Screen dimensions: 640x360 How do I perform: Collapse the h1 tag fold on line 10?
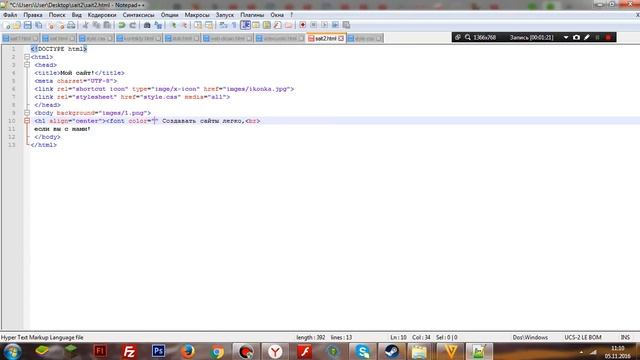coord(27,121)
